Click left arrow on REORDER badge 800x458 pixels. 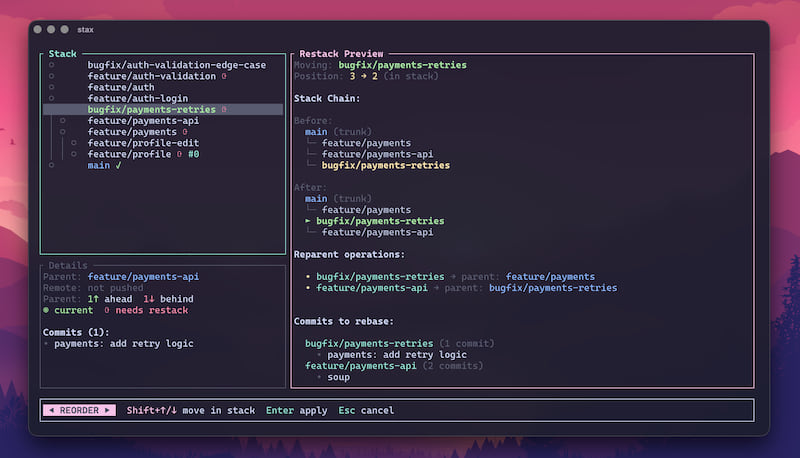[50, 410]
